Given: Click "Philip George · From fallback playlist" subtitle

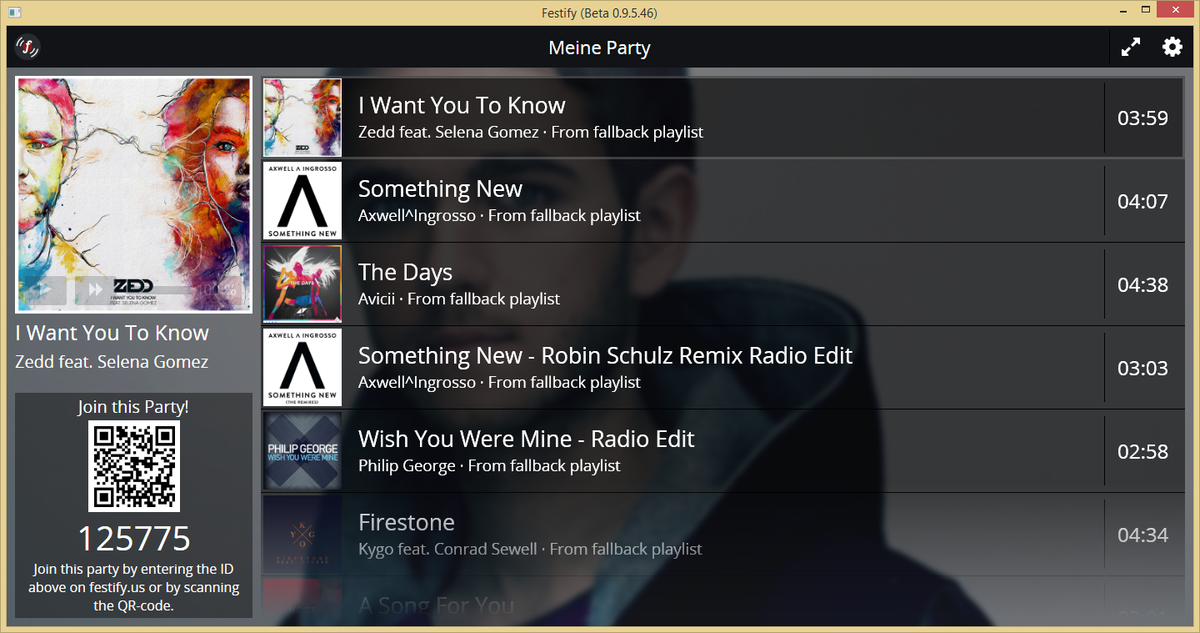Looking at the screenshot, I should (x=489, y=465).
